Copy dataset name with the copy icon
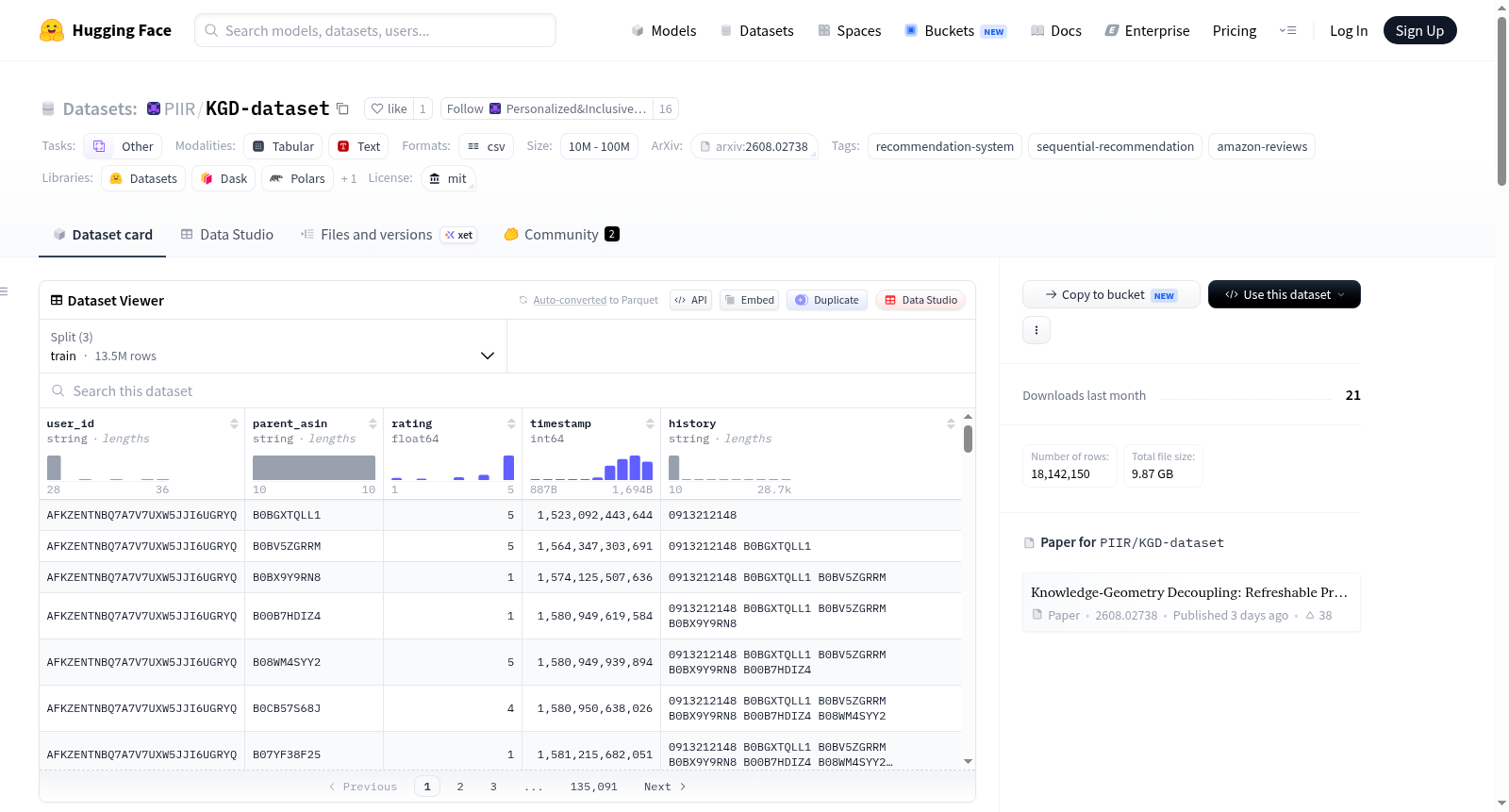 342,109
